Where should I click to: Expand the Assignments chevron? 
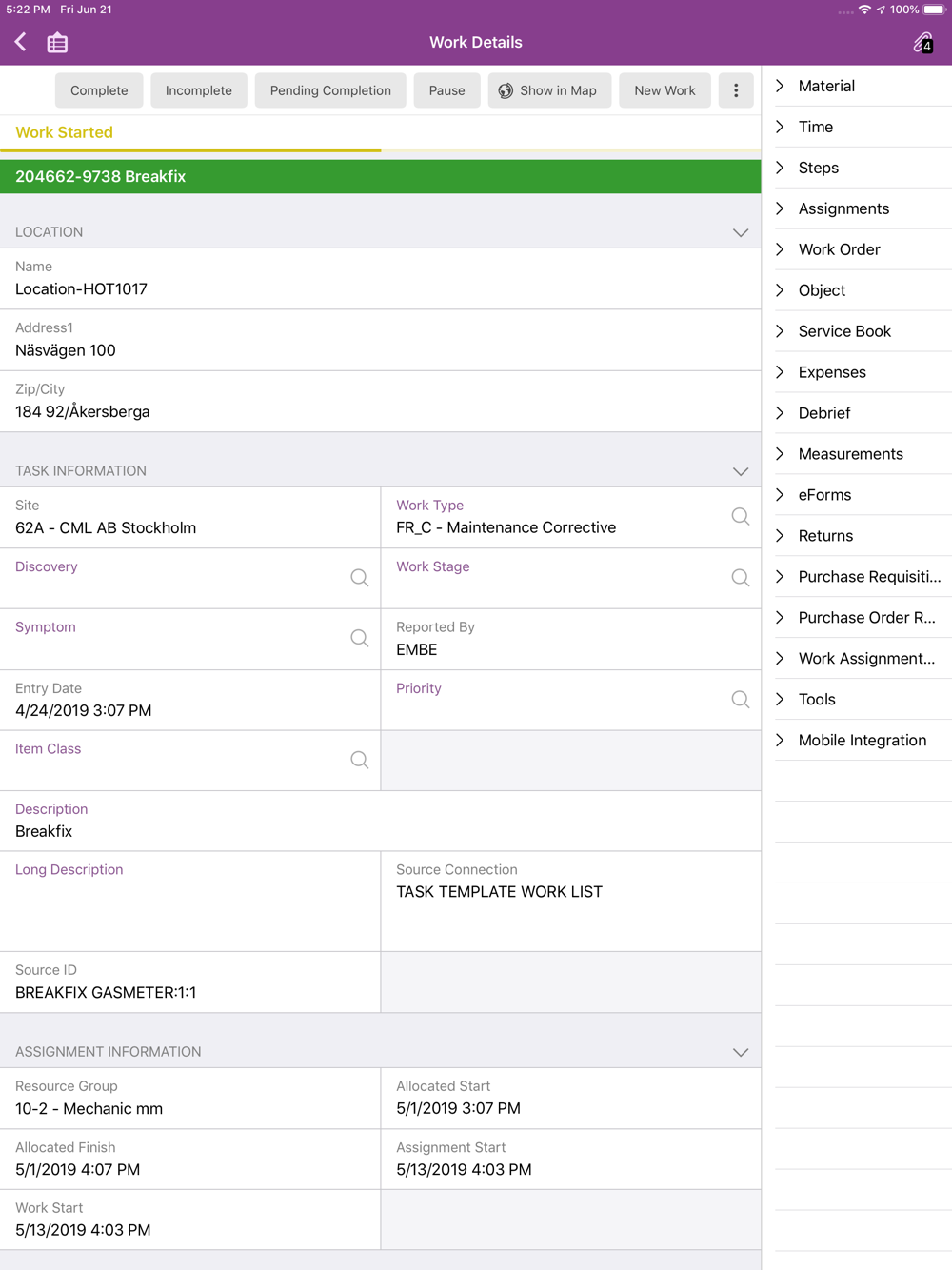[x=781, y=208]
